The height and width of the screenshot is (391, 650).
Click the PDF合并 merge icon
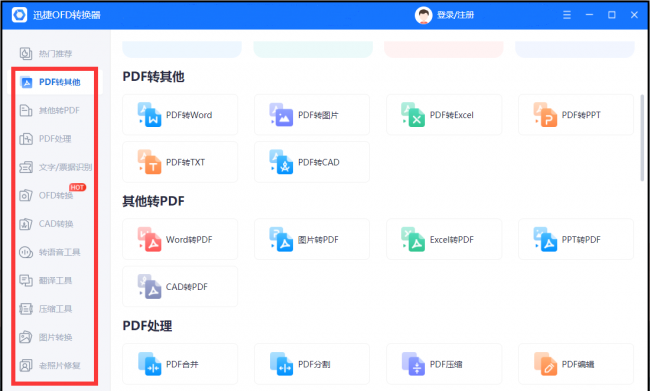149,364
